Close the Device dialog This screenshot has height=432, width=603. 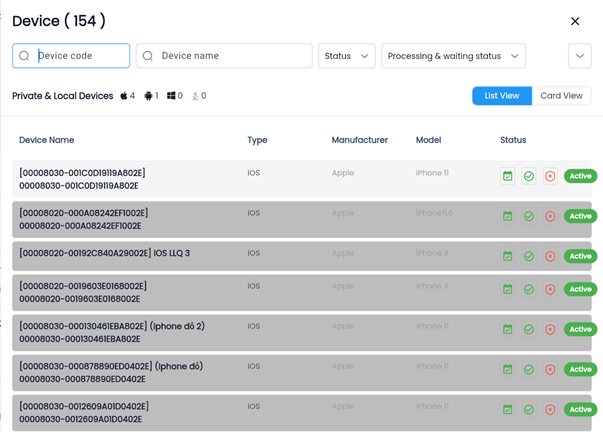click(575, 21)
